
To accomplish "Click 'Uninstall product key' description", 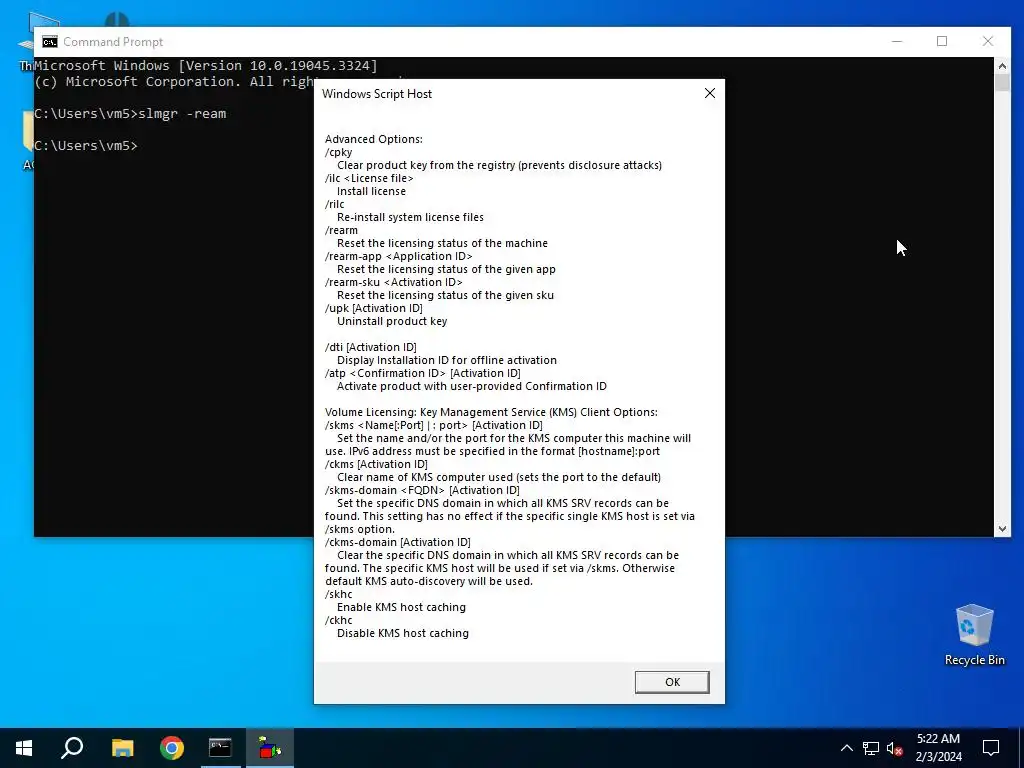I will 392,321.
